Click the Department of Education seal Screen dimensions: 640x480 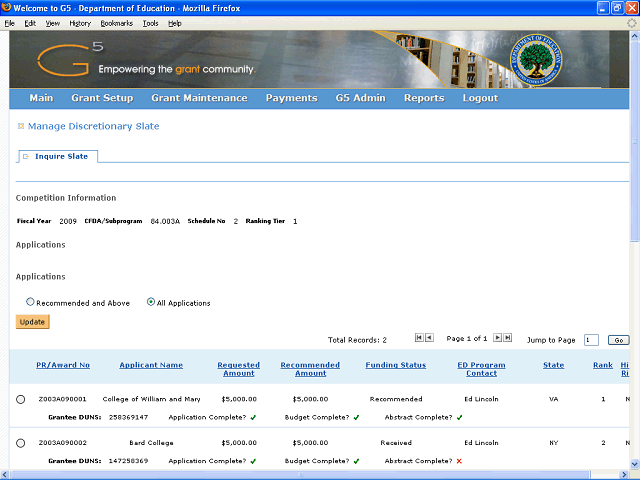coord(536,60)
